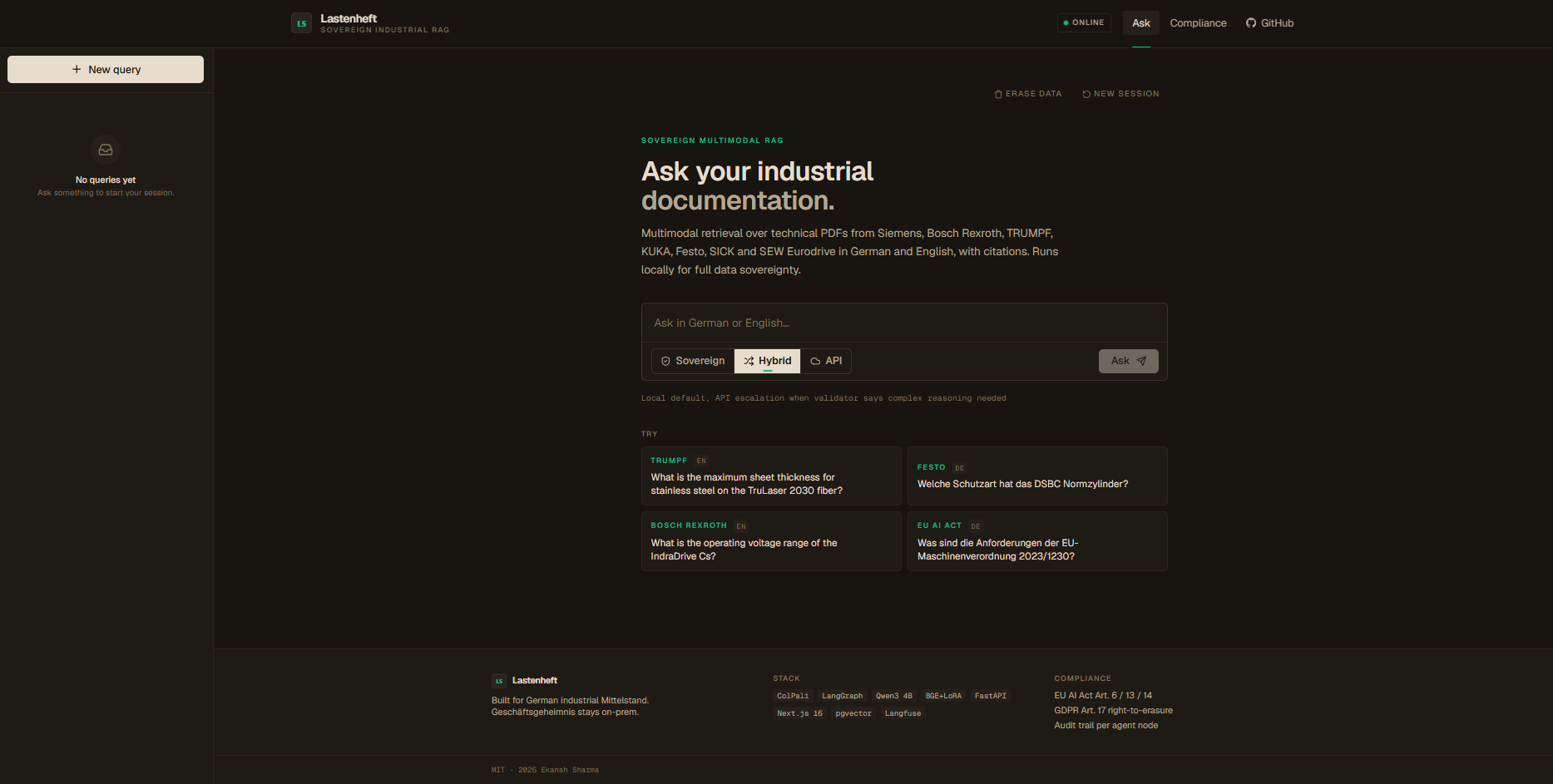Pick the TRUMPF TruLaser sheet thickness example
Viewport: 1553px width, 784px height.
coord(771,476)
